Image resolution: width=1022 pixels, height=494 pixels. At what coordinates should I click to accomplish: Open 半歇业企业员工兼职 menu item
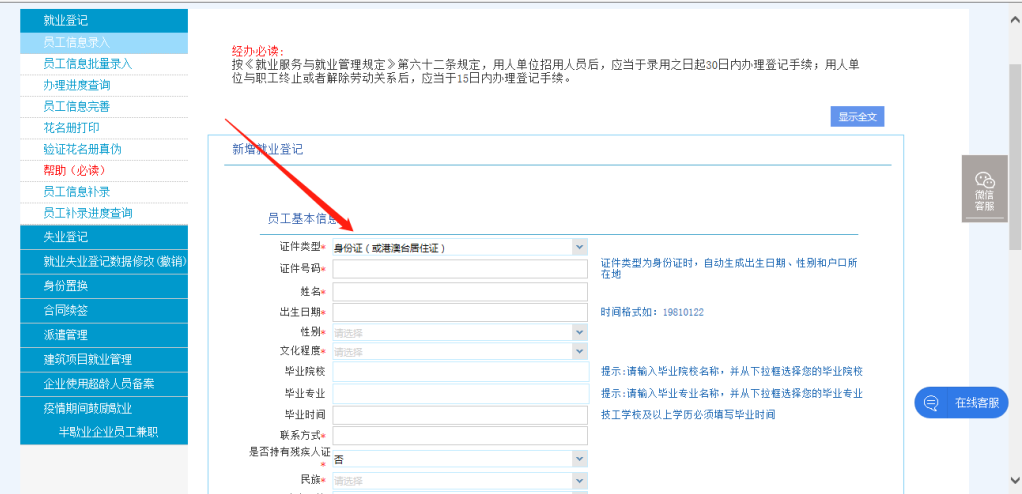109,432
